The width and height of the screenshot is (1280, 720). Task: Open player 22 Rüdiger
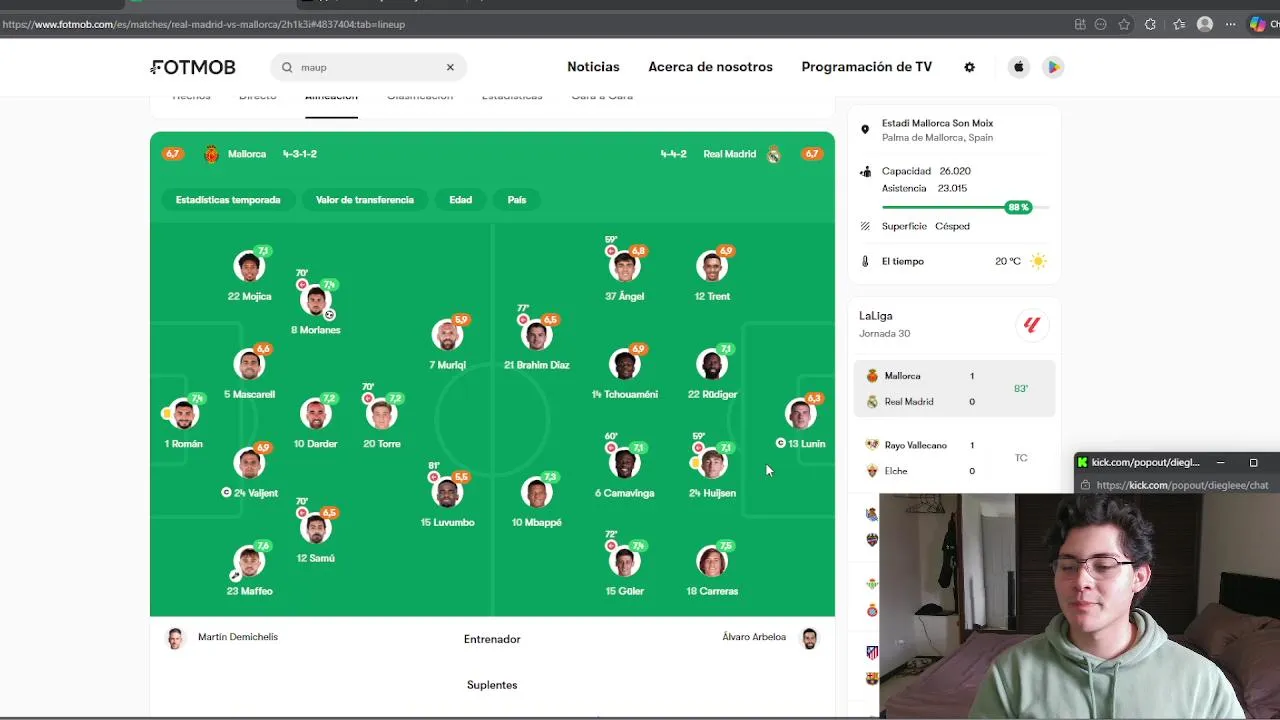pos(712,373)
